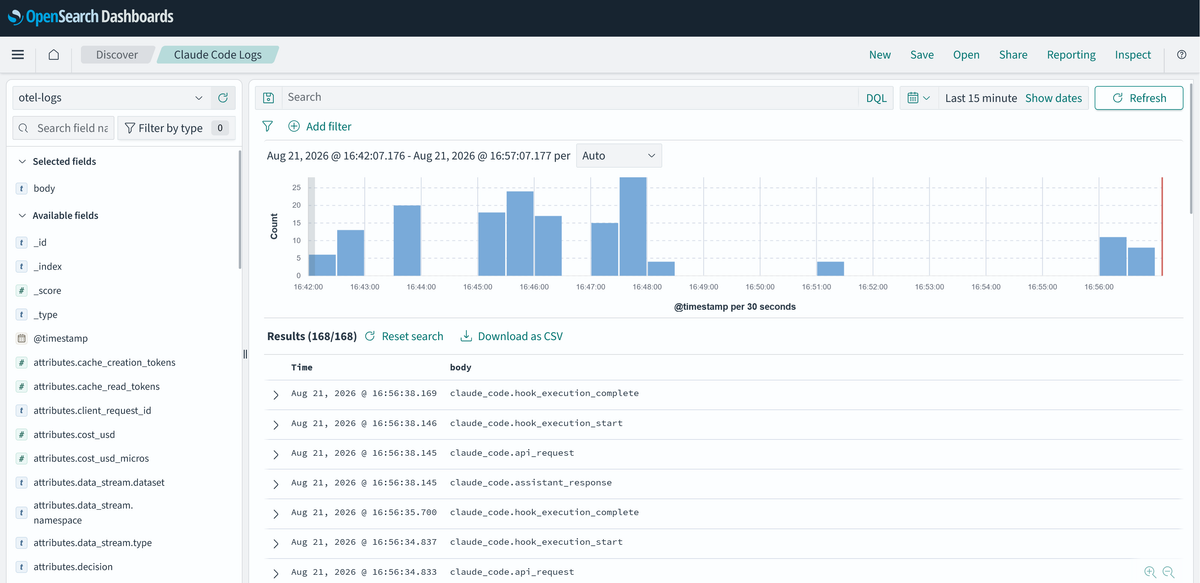Zoom in icon at bottom right
The height and width of the screenshot is (583, 1200).
[x=1150, y=572]
